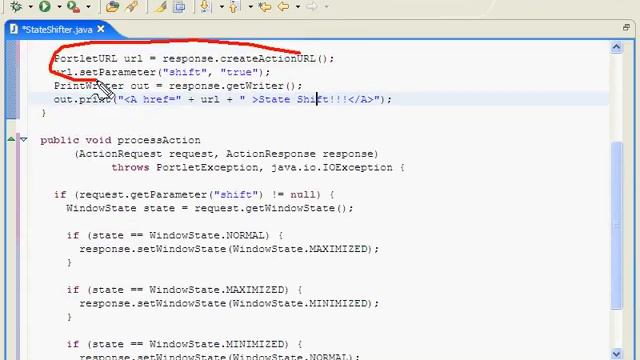Screen dimensions: 640x360
Task: Click the editor scrollbar up arrow
Action: 616,47
